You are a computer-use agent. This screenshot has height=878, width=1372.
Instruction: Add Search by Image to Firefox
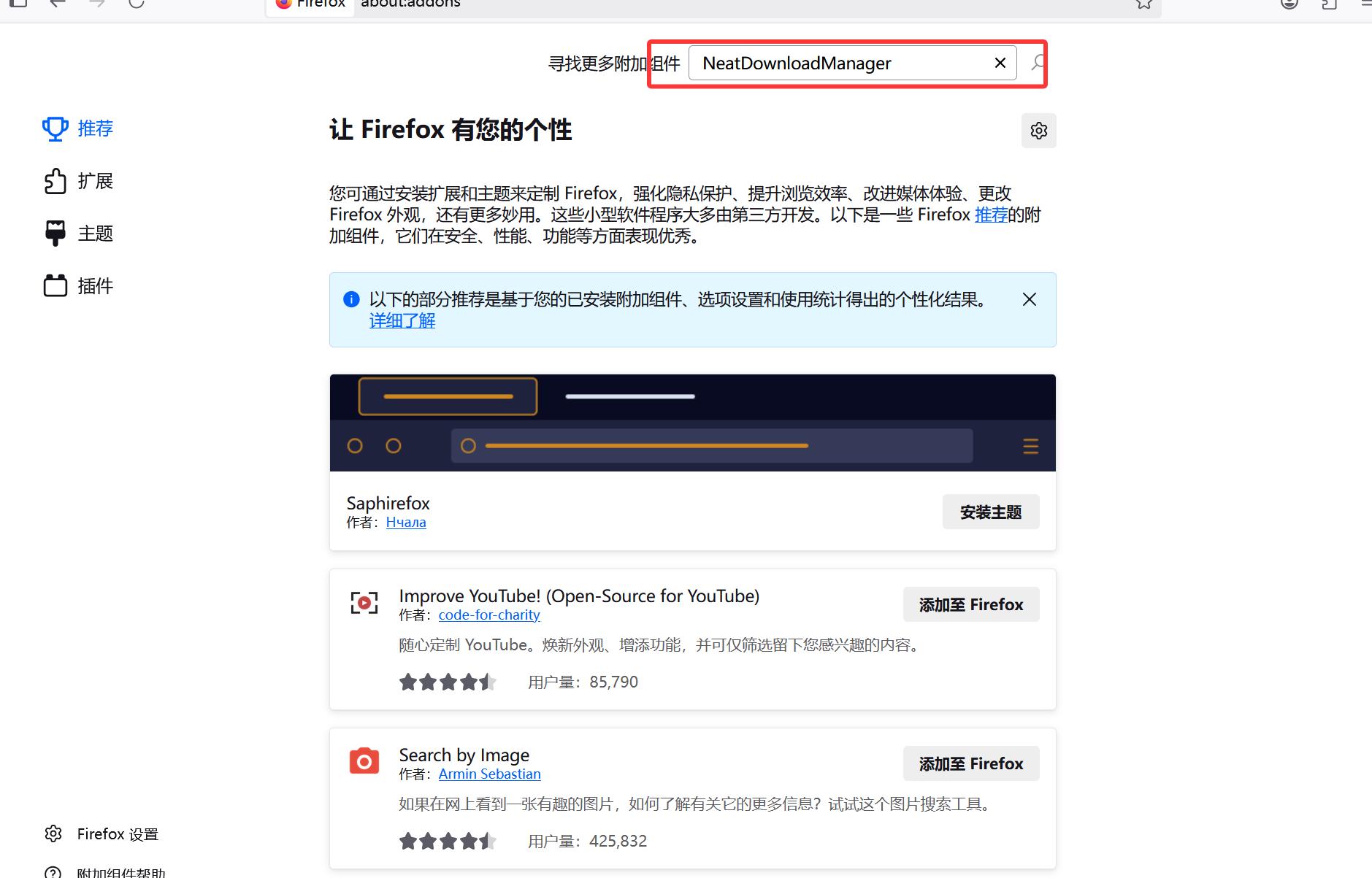tap(971, 763)
